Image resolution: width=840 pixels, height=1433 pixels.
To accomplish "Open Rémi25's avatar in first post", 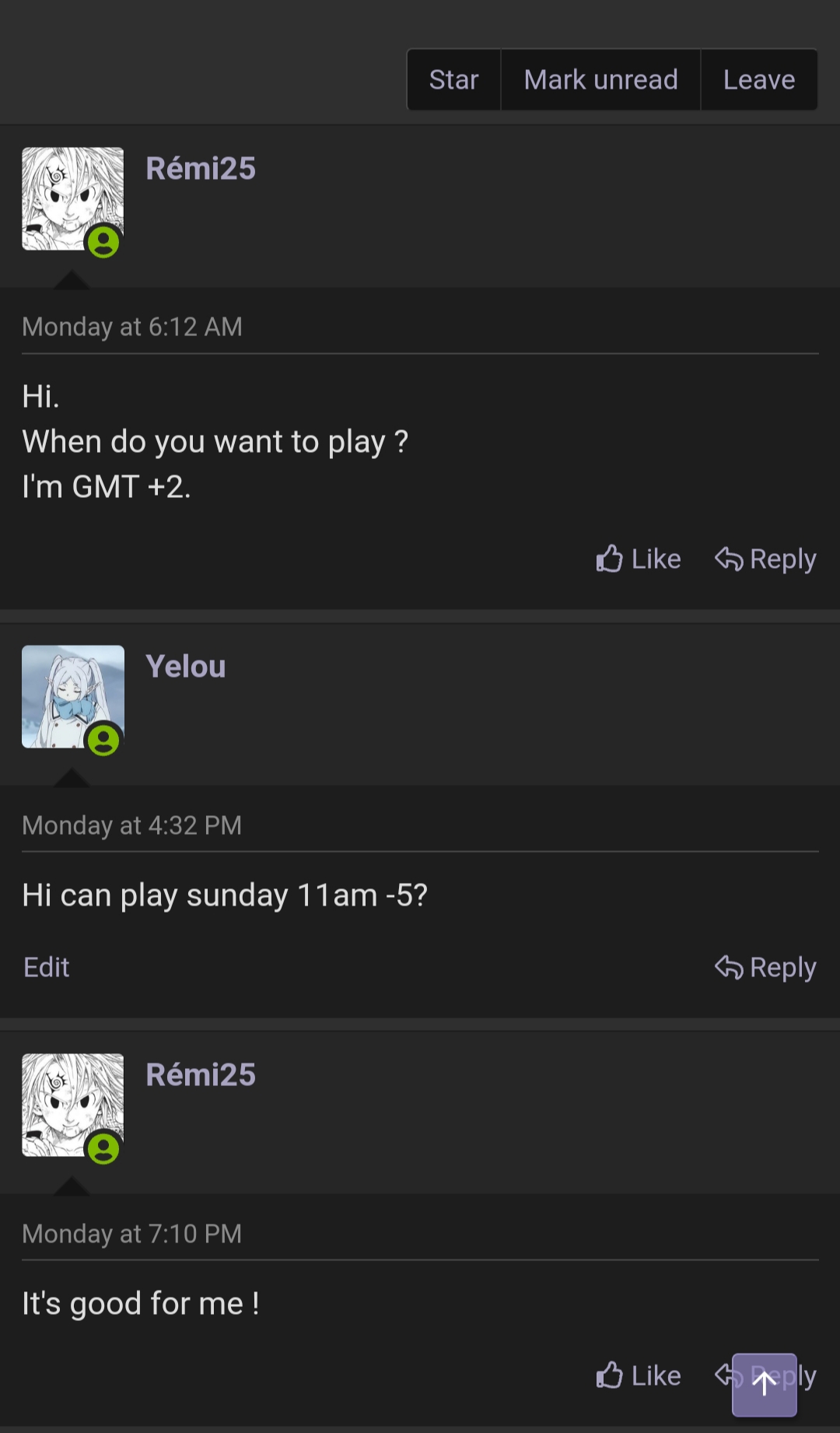I will [72, 198].
